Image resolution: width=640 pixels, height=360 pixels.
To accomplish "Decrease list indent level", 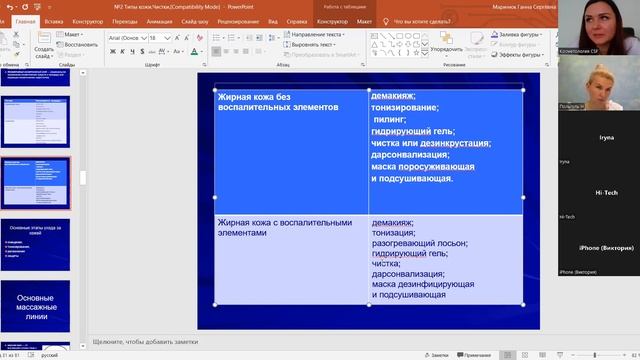I will pos(249,38).
